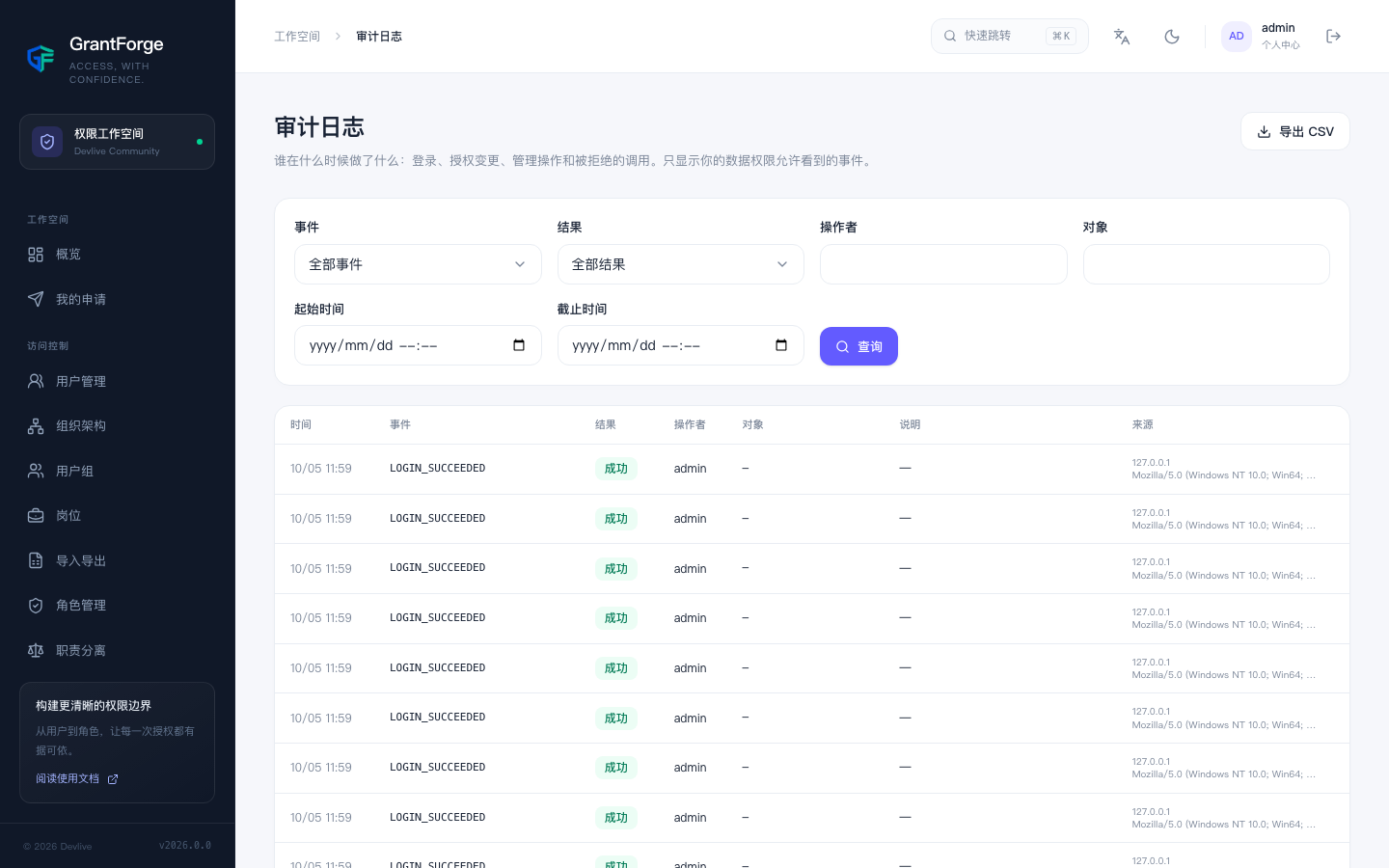Open 概览 in the sidebar
The width and height of the screenshot is (1389, 868).
click(117, 255)
